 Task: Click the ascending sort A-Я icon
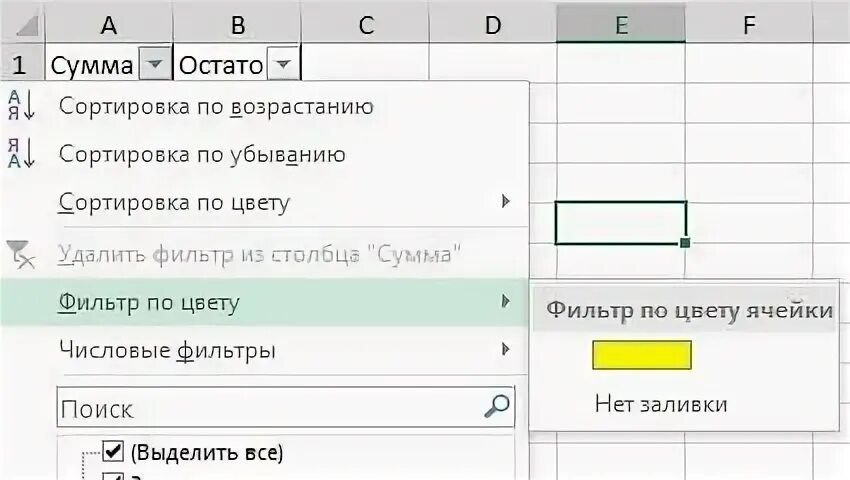21,105
